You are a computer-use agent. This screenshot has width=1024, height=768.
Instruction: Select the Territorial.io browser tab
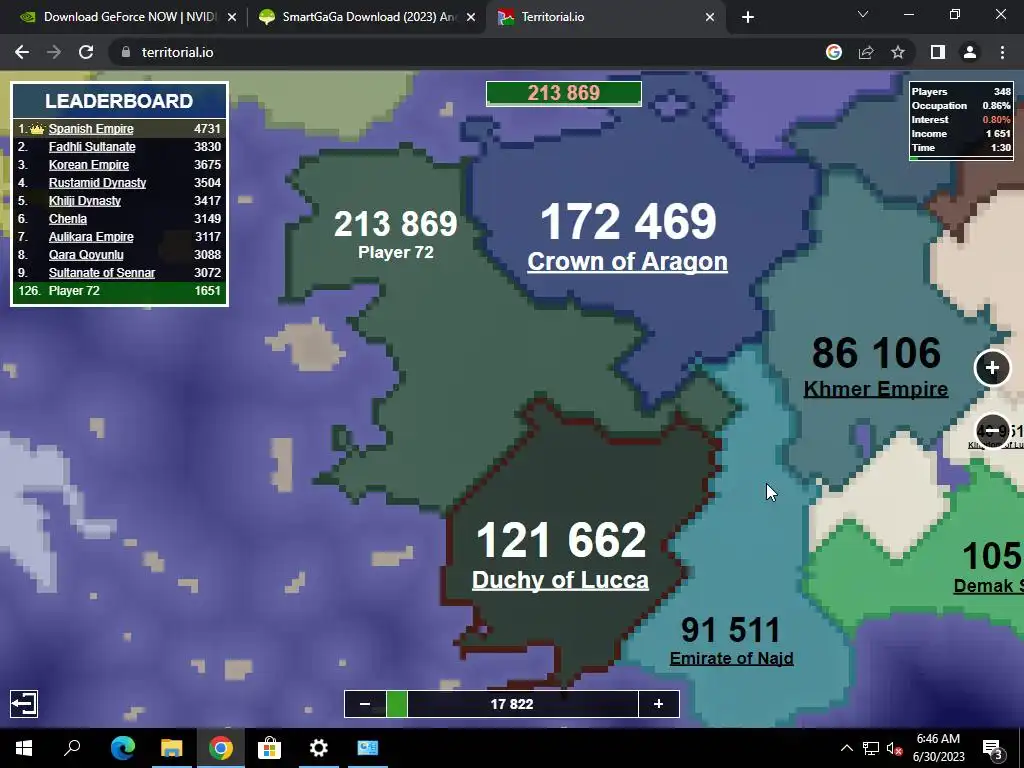click(x=605, y=17)
